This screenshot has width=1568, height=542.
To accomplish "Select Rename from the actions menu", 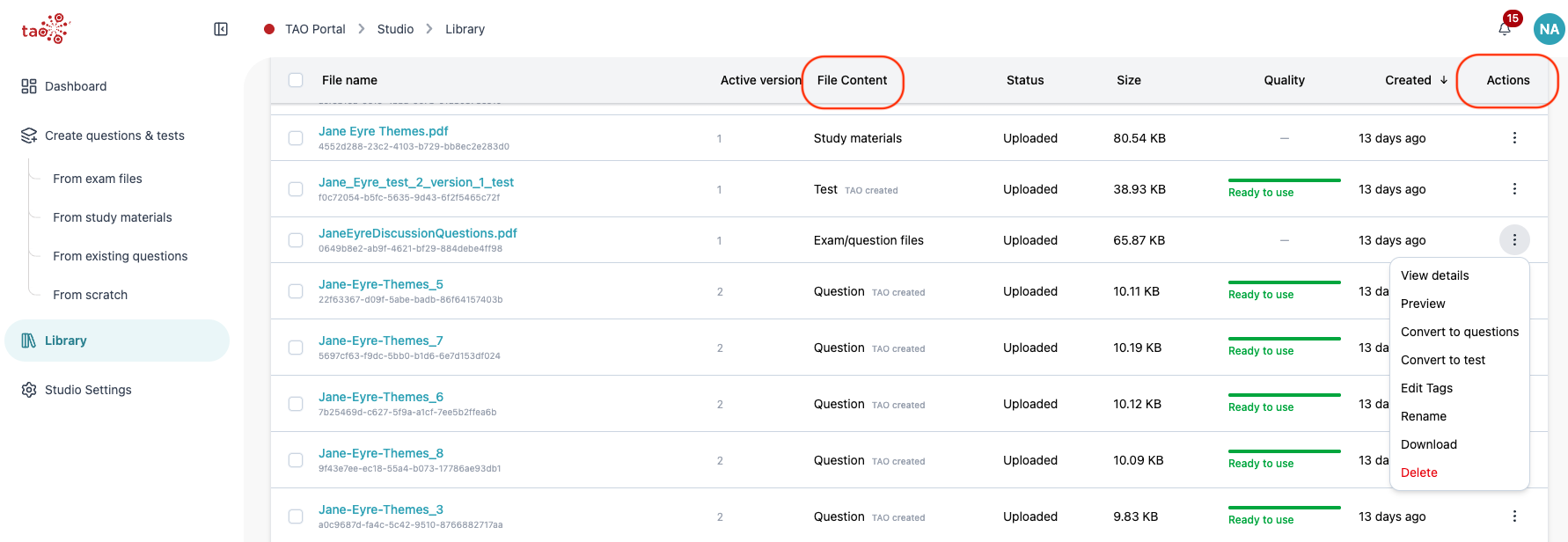I will click(1424, 416).
